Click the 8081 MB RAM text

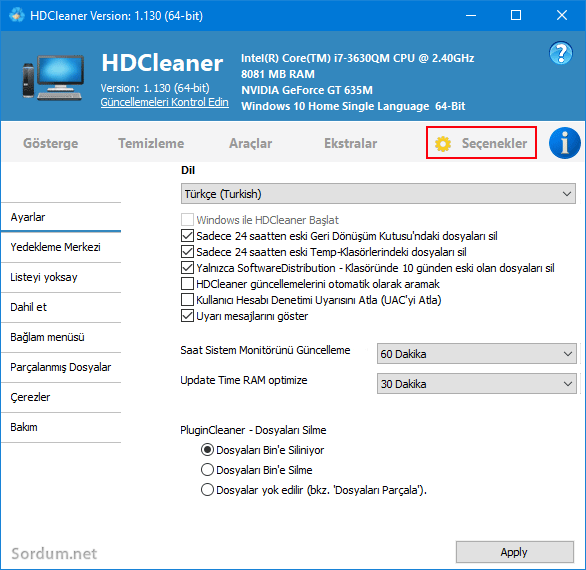(x=278, y=74)
